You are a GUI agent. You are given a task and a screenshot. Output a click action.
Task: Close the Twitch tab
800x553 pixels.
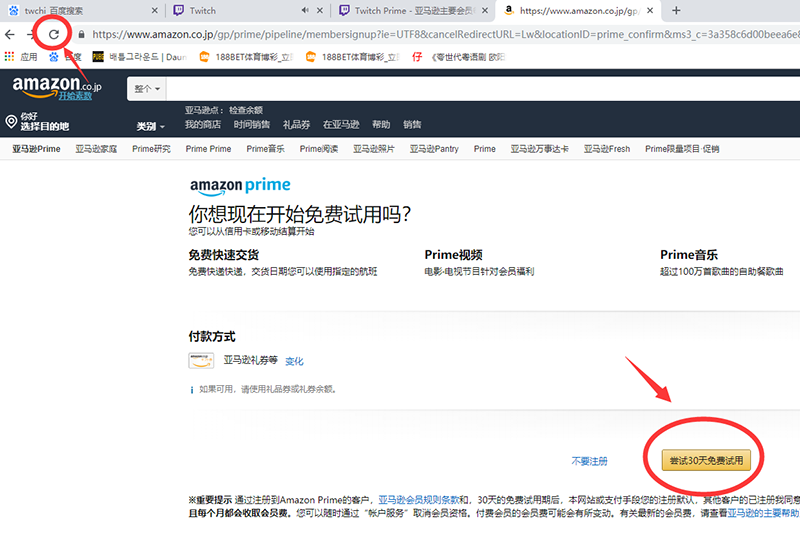319,10
